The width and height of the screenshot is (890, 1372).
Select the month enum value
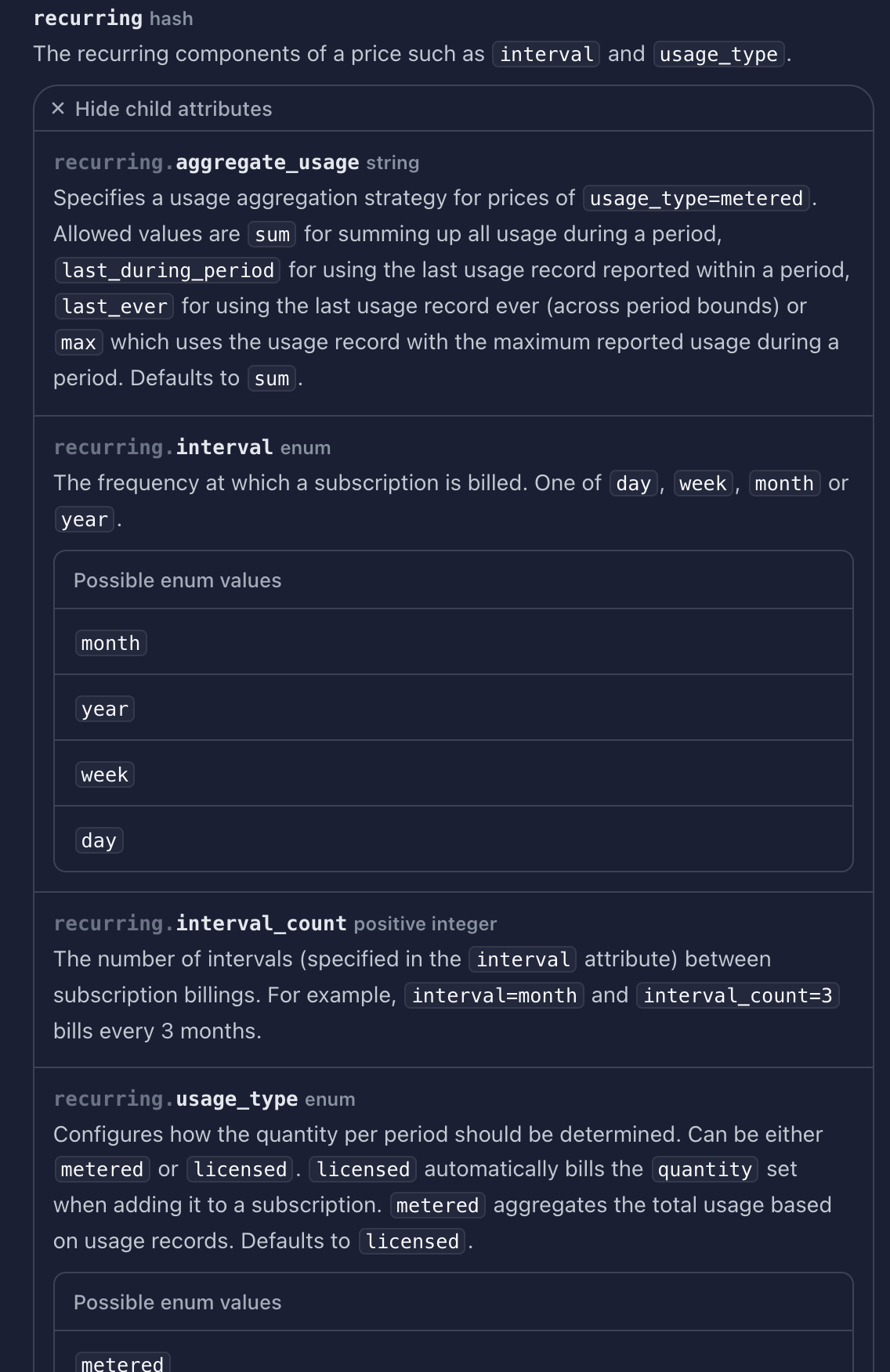click(110, 642)
